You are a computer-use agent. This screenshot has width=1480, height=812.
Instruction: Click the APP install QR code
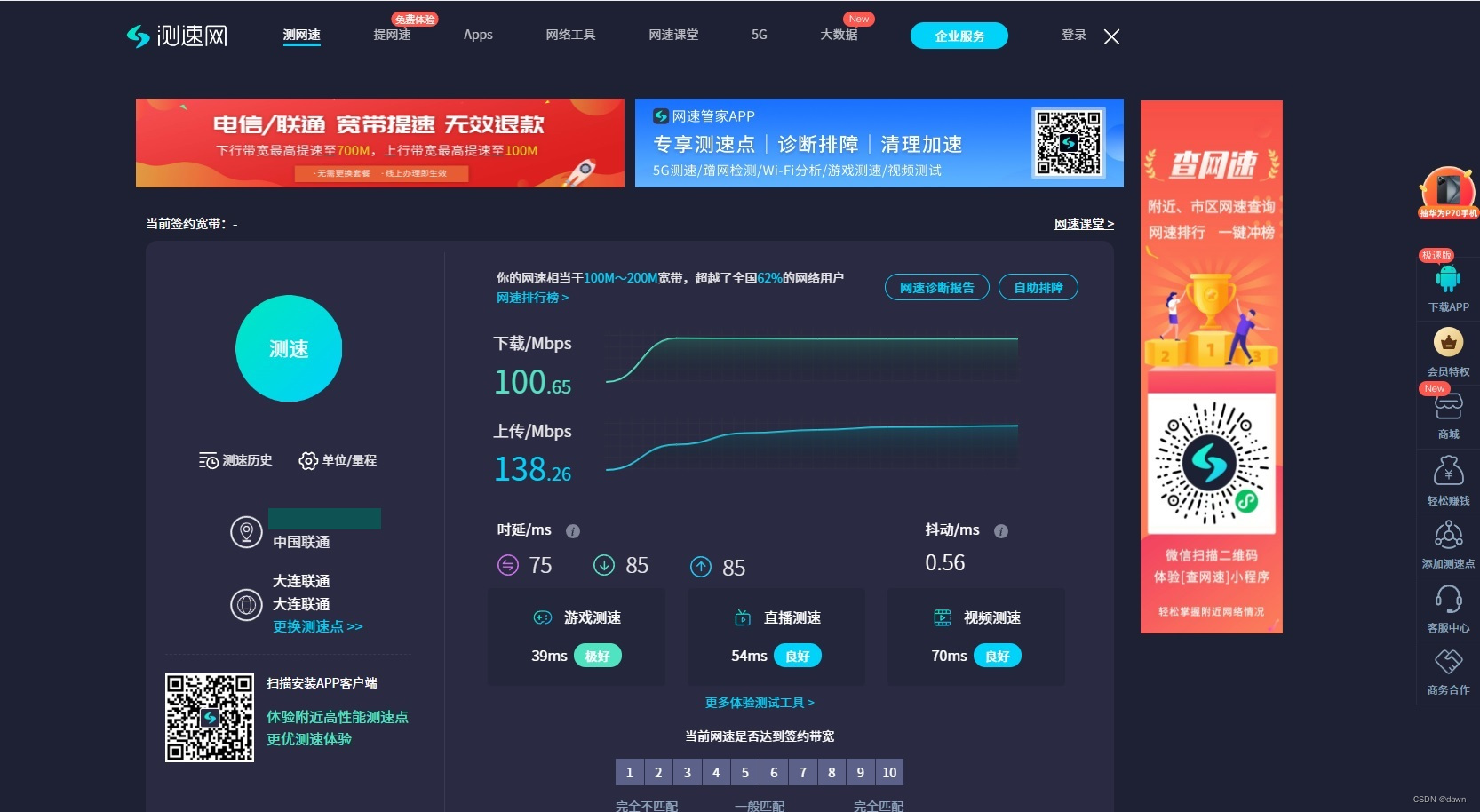(210, 717)
